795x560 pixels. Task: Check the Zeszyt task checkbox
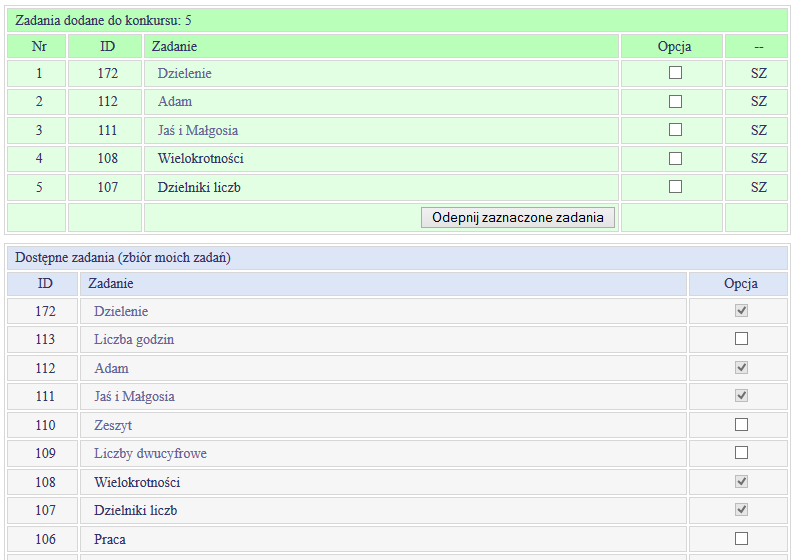pyautogui.click(x=741, y=425)
